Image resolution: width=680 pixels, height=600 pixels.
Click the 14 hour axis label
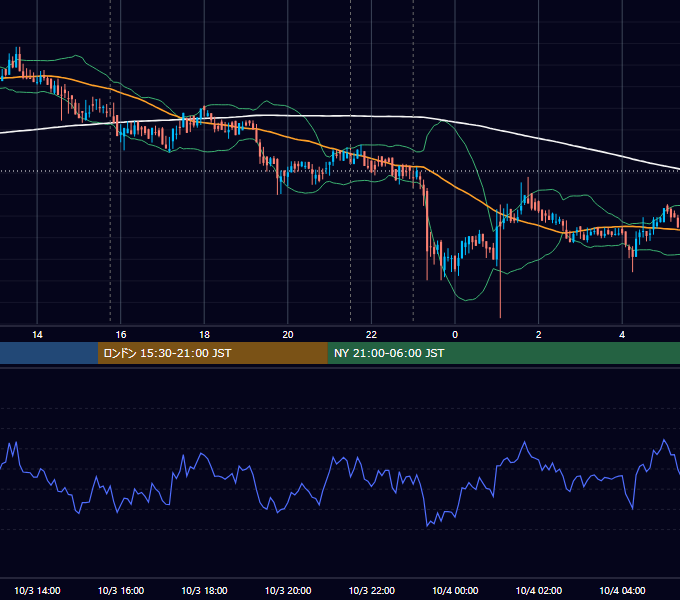pyautogui.click(x=37, y=335)
